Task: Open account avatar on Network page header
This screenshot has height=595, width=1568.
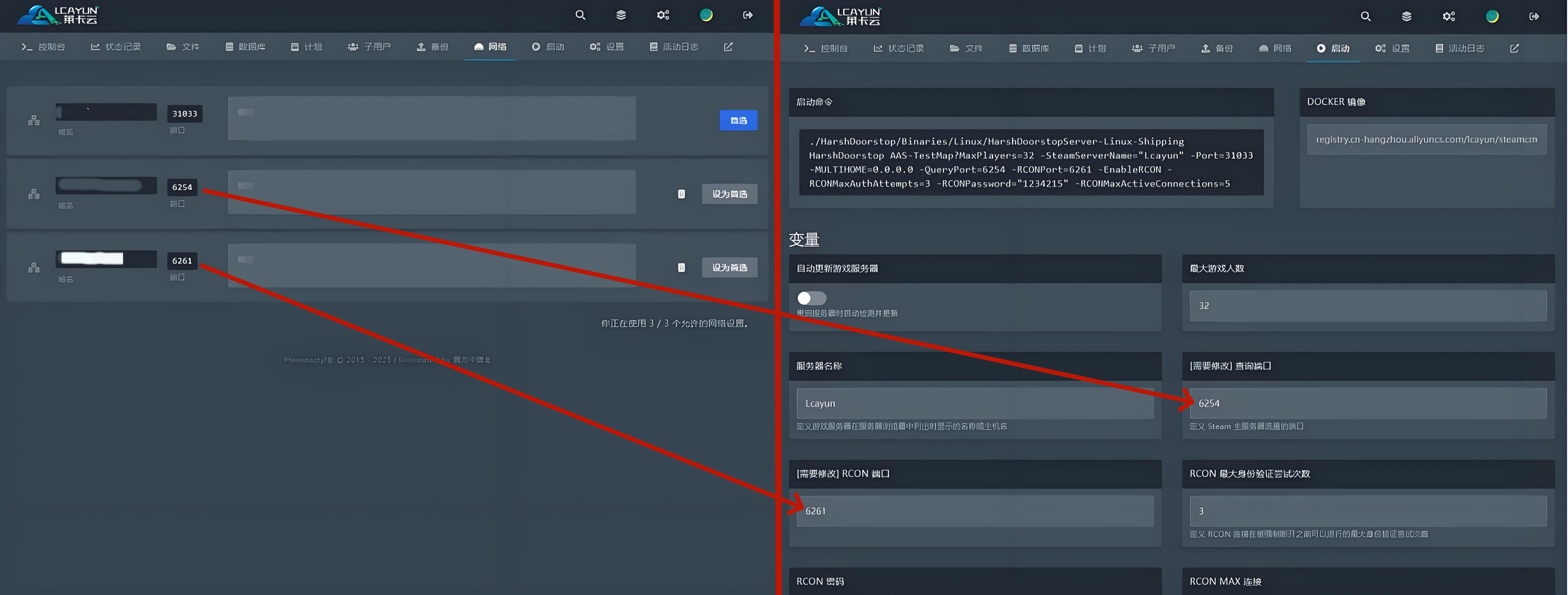Action: coord(706,15)
